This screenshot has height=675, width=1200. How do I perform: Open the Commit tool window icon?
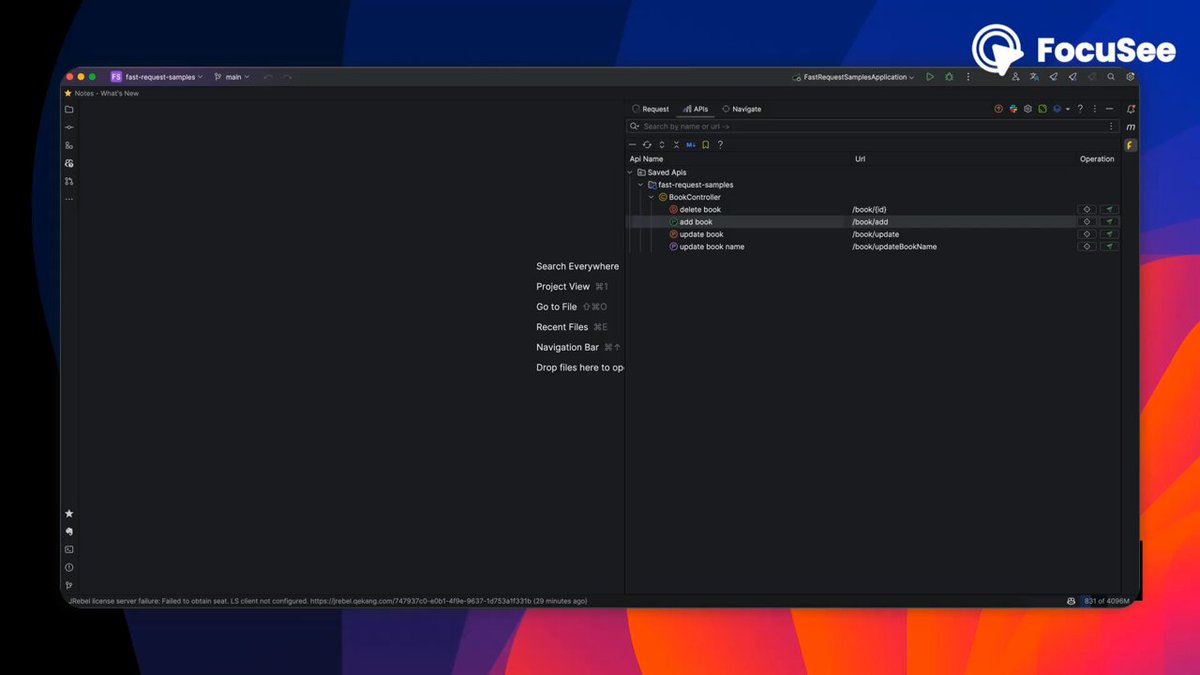point(69,127)
